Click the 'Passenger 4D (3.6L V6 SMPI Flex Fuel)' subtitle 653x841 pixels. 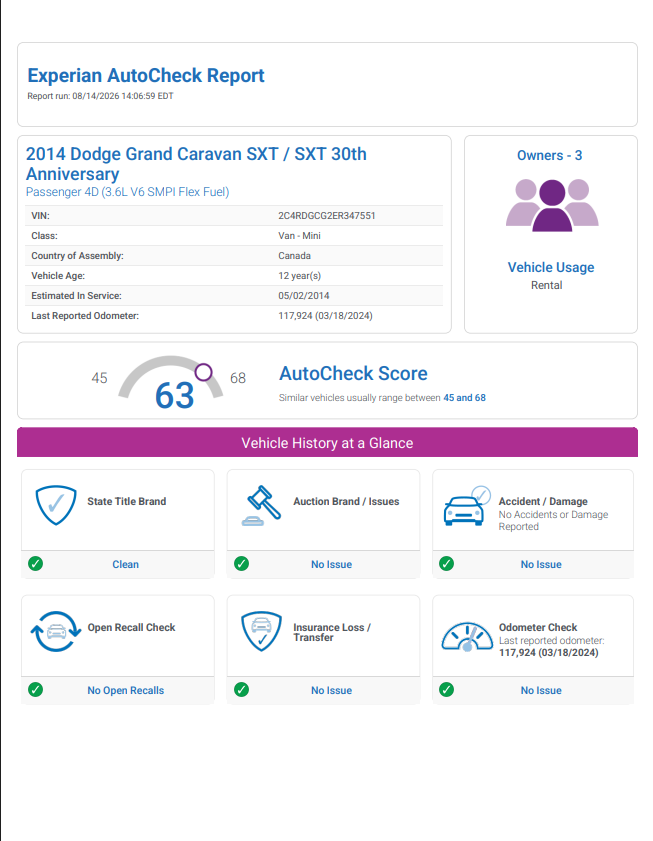click(128, 192)
